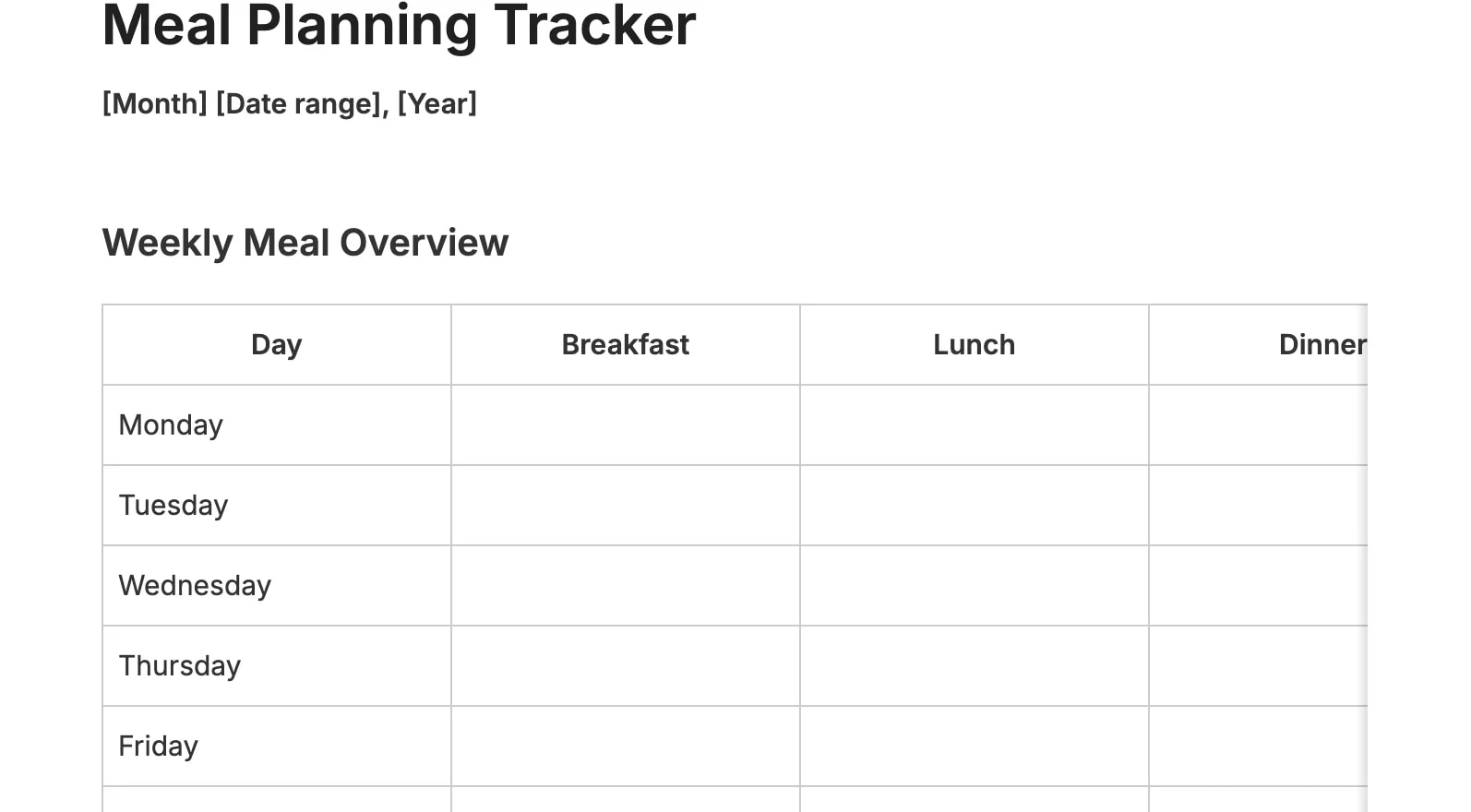
Task: Click the Wednesday row label cell
Action: coord(276,585)
